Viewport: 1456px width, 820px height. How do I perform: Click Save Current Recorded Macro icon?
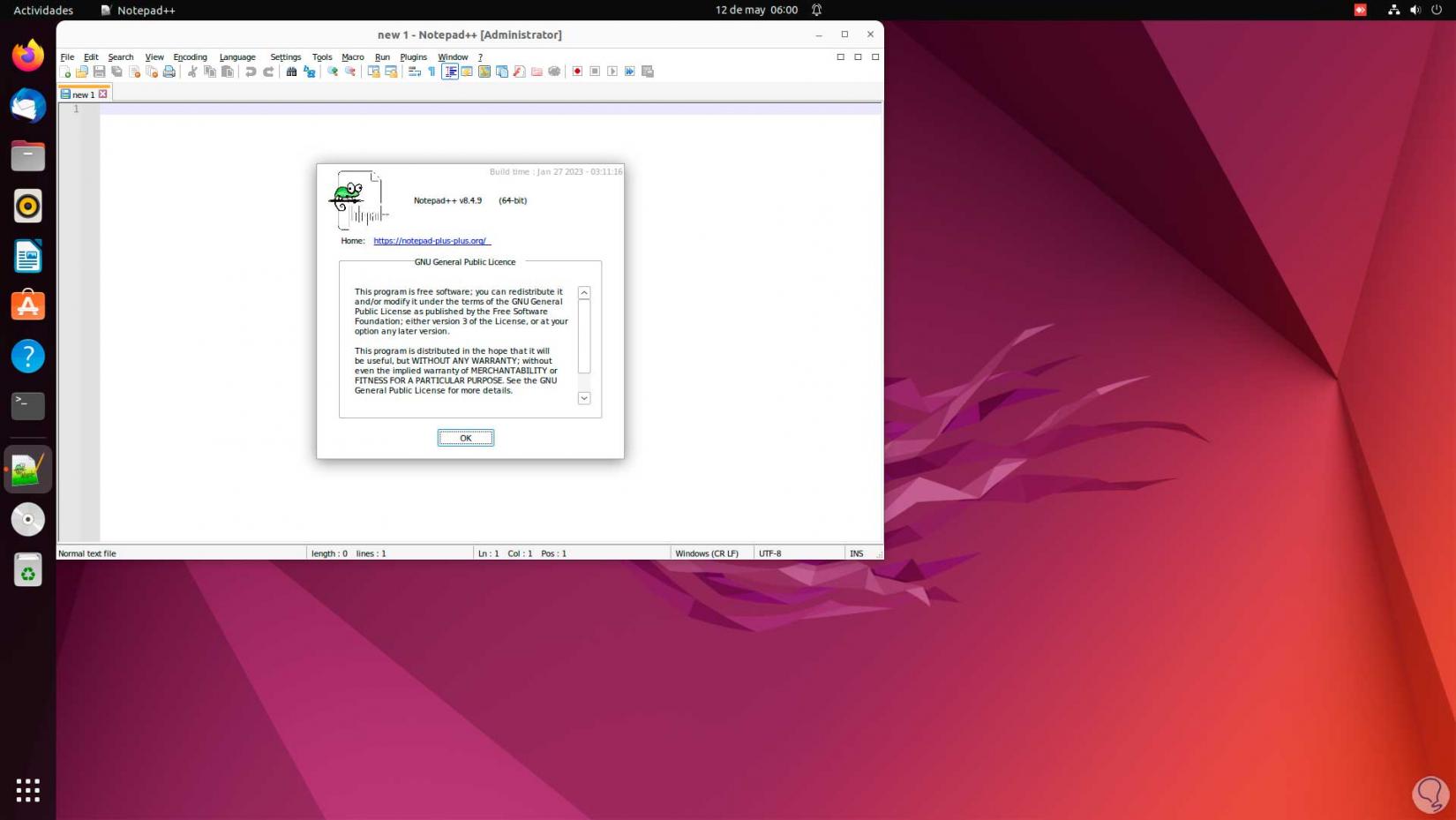[x=648, y=71]
